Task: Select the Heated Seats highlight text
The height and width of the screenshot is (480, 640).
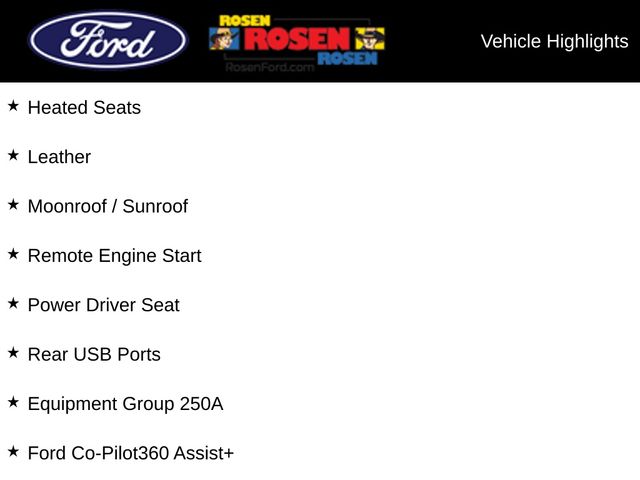Action: 84,107
